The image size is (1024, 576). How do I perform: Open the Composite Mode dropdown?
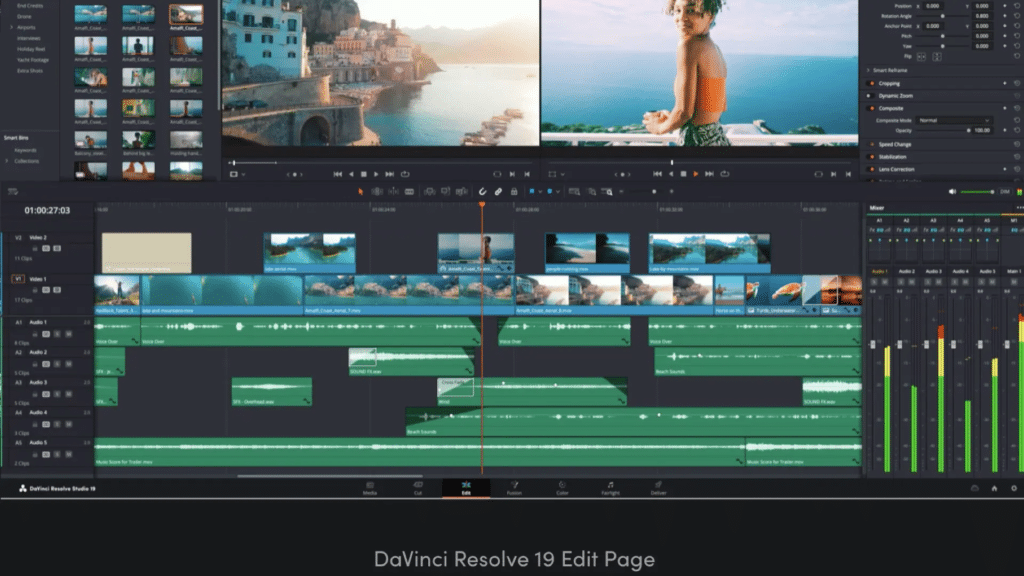[x=955, y=120]
